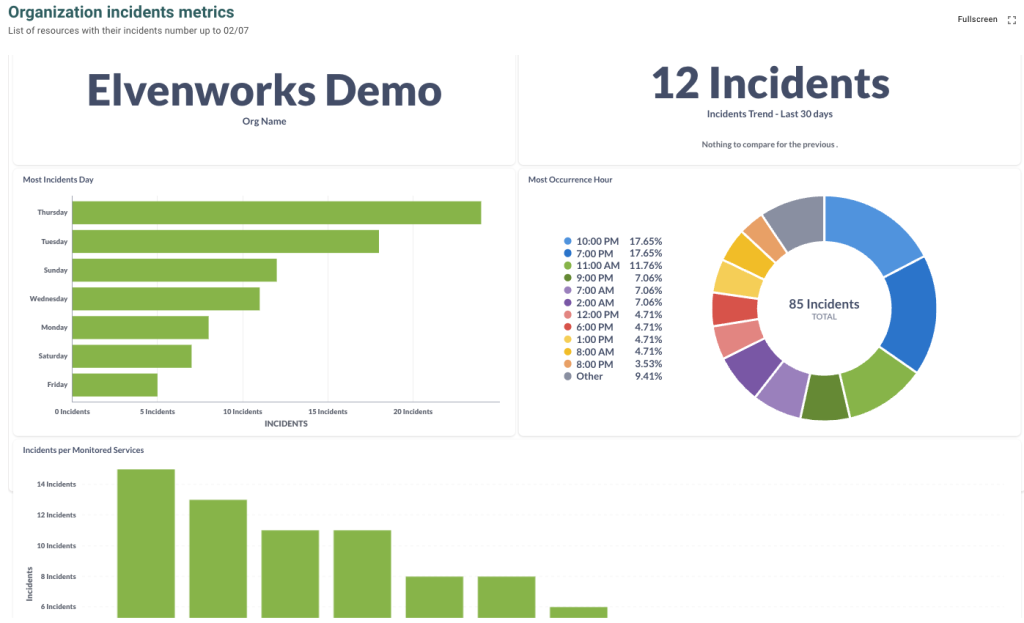Click the Wednesday bar in the day chart
The height and width of the screenshot is (623, 1024).
tap(166, 299)
